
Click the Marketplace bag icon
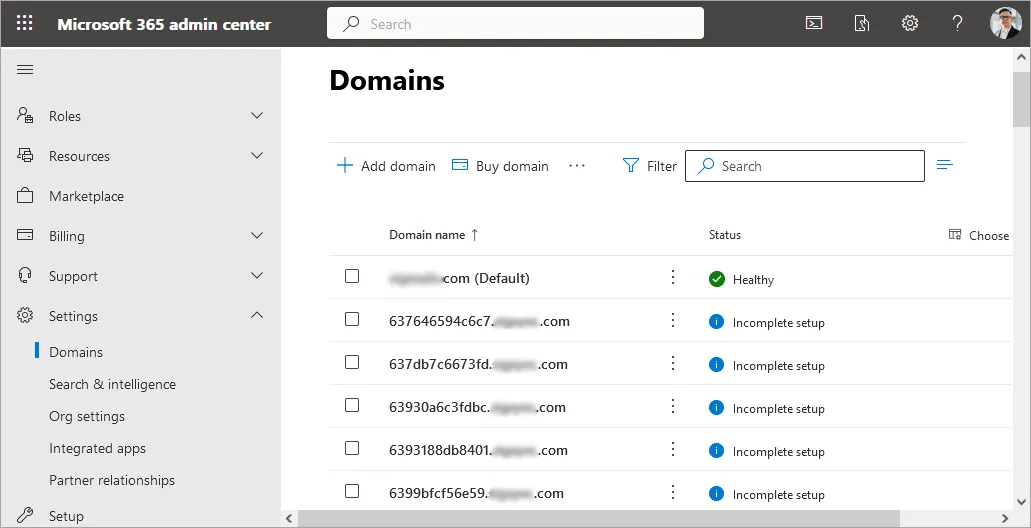[x=25, y=196]
